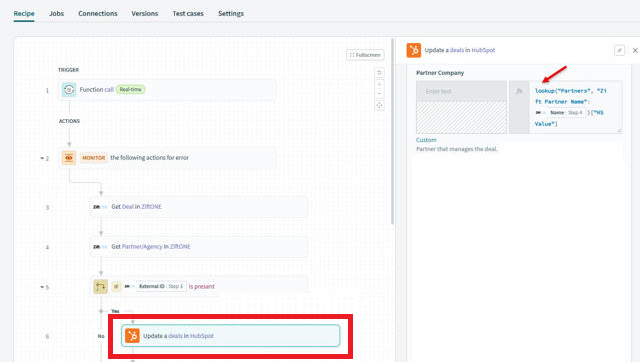Viewport: 640px width, 362px height.
Task: Click the Real-time badge on trigger
Action: pyautogui.click(x=130, y=89)
